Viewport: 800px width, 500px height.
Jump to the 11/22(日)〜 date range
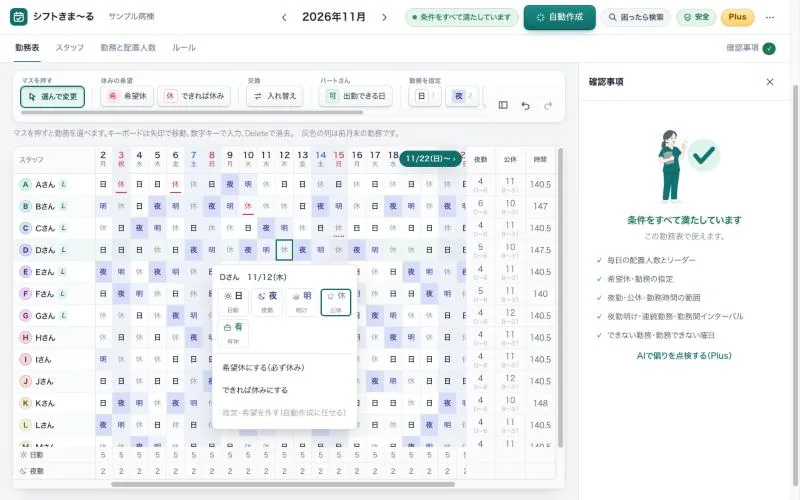click(x=430, y=159)
